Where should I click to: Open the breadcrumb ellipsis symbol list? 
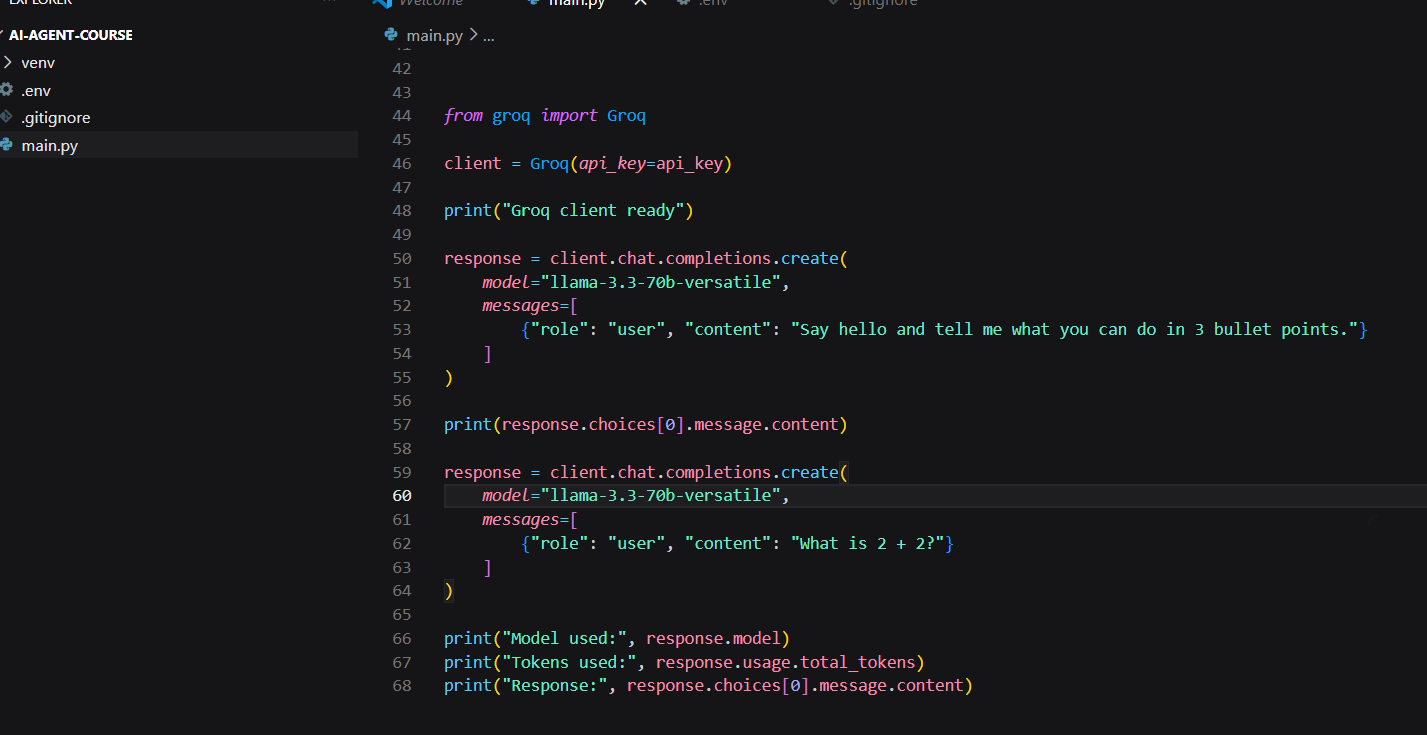[489, 36]
